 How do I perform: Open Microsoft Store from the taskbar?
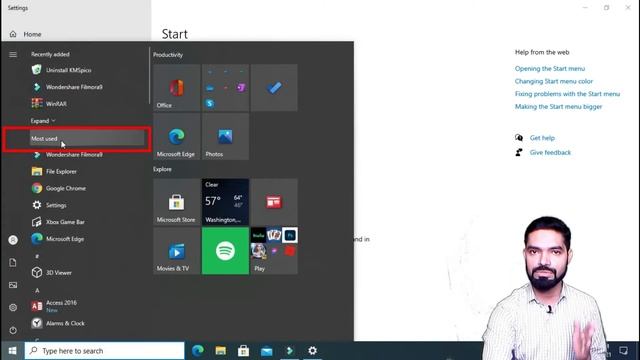click(244, 351)
